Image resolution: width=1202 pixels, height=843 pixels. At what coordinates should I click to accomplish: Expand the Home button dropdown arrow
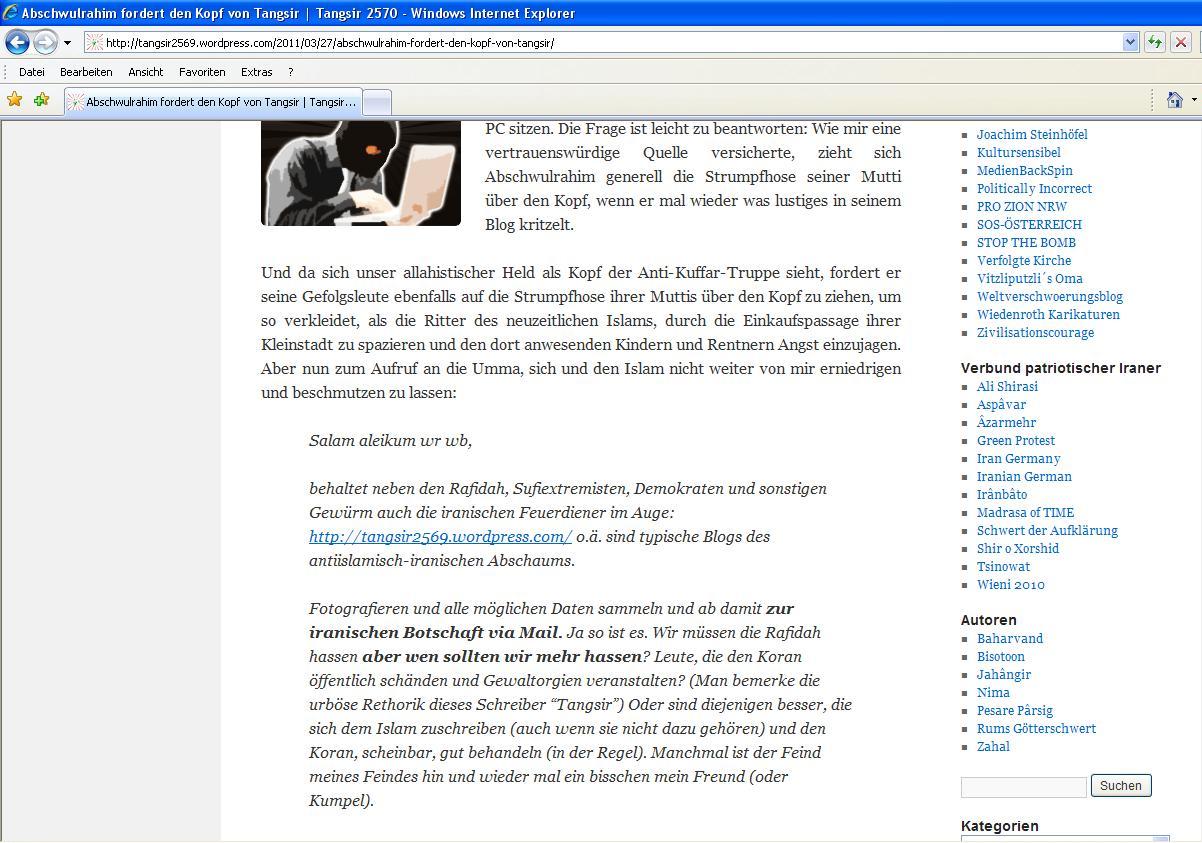[1193, 100]
